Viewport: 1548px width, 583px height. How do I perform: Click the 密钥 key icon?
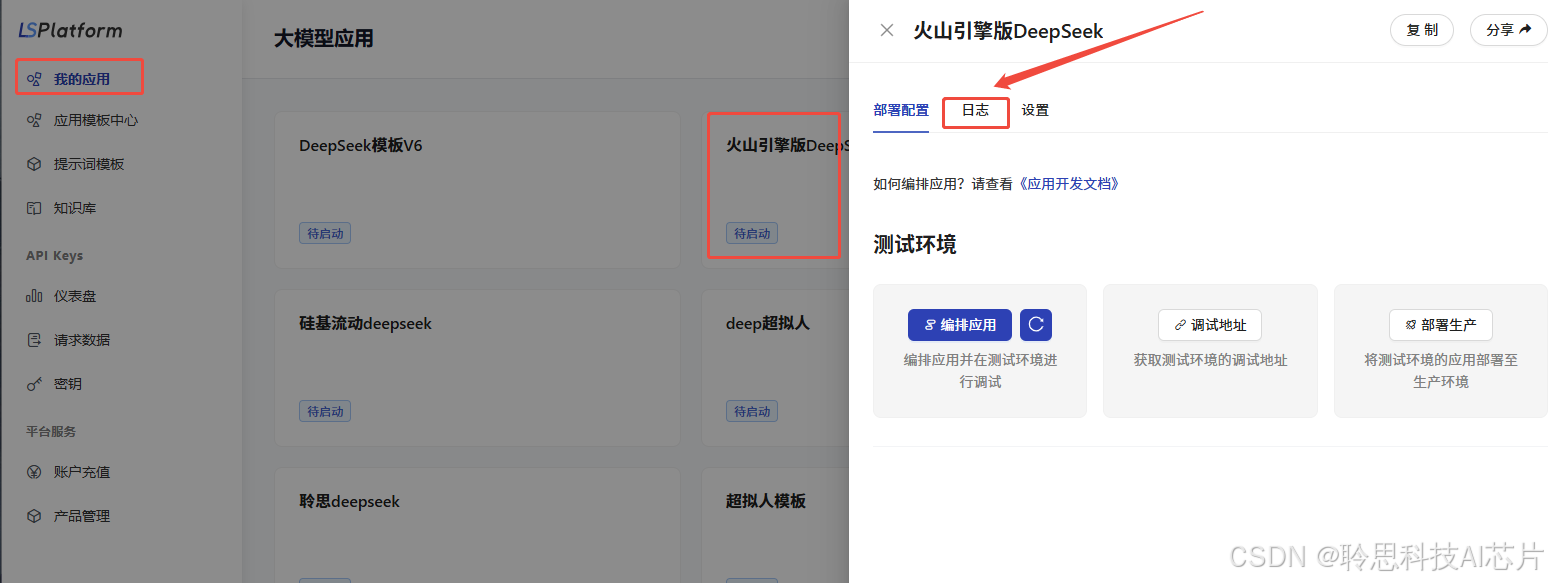point(34,384)
